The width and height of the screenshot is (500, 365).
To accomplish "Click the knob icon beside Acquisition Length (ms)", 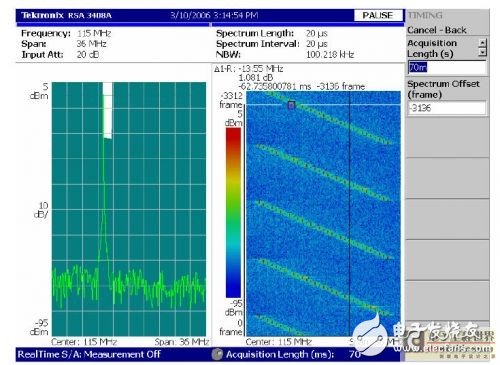I will 217,354.
